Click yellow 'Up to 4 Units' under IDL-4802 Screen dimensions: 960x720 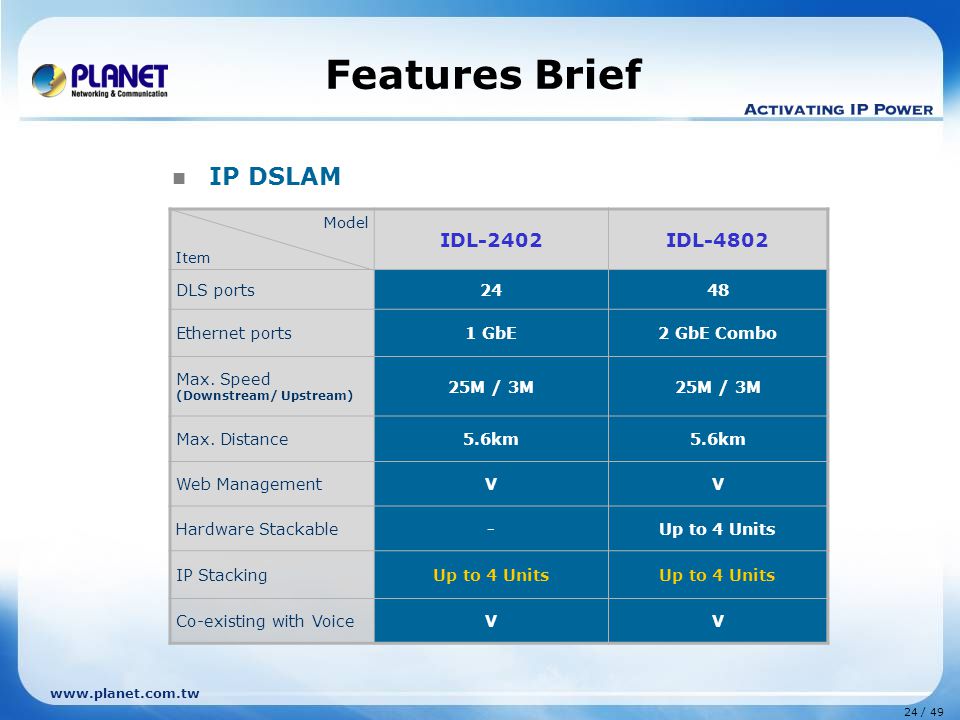point(717,575)
